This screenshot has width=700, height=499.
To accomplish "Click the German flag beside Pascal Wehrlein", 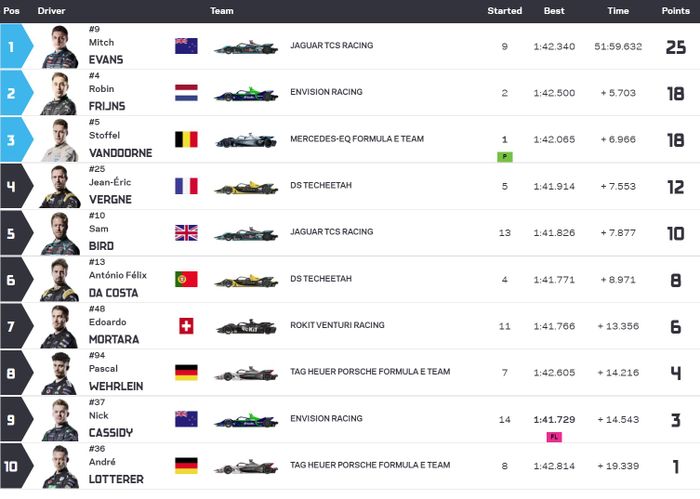I will tap(186, 373).
